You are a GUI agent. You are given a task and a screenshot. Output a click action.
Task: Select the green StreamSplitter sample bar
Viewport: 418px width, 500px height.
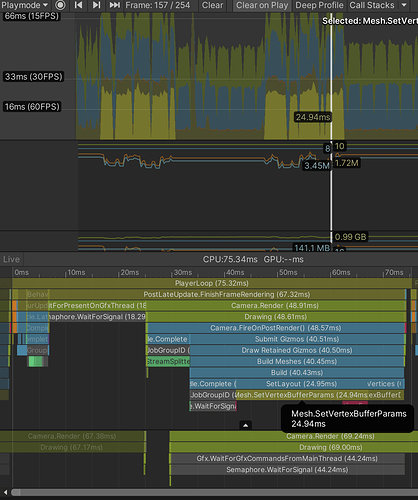click(168, 361)
